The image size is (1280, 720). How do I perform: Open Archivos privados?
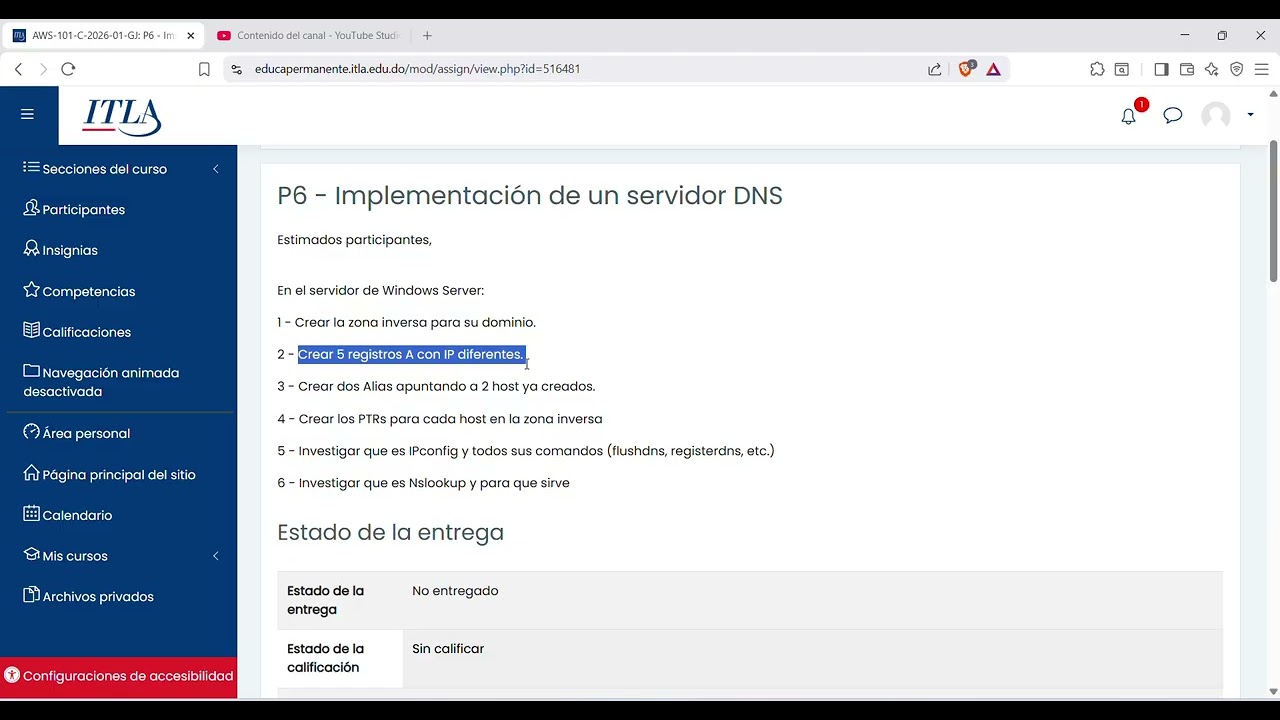pos(88,596)
